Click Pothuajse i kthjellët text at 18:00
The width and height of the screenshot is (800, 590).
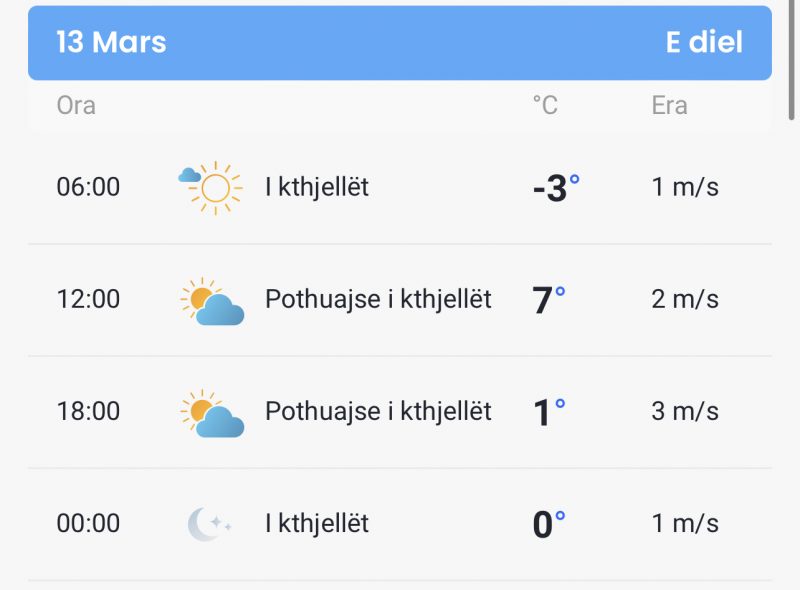[x=378, y=411]
